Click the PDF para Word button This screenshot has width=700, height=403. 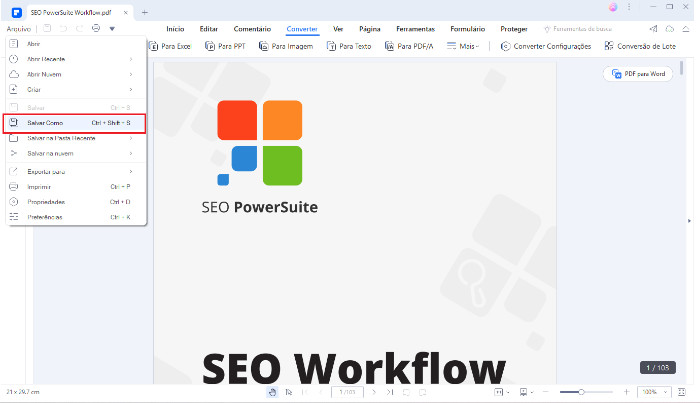coord(638,74)
